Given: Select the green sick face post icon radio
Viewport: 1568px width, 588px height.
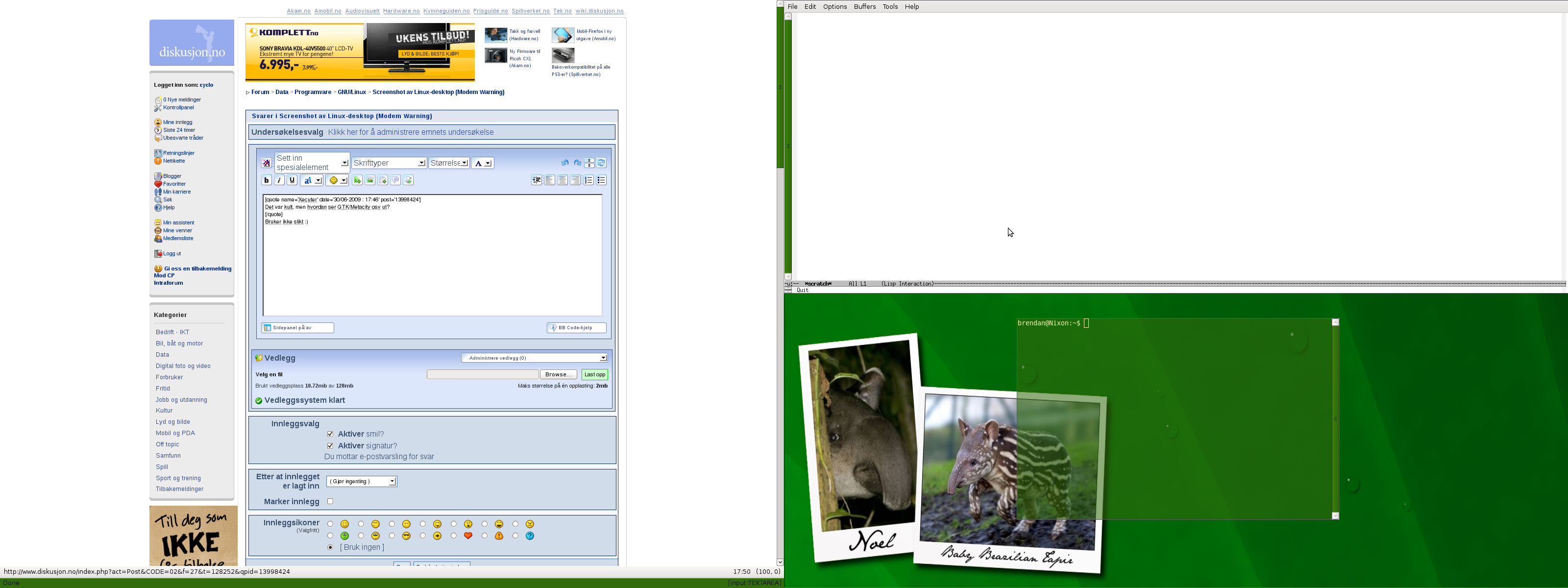Looking at the screenshot, I should pyautogui.click(x=330, y=536).
